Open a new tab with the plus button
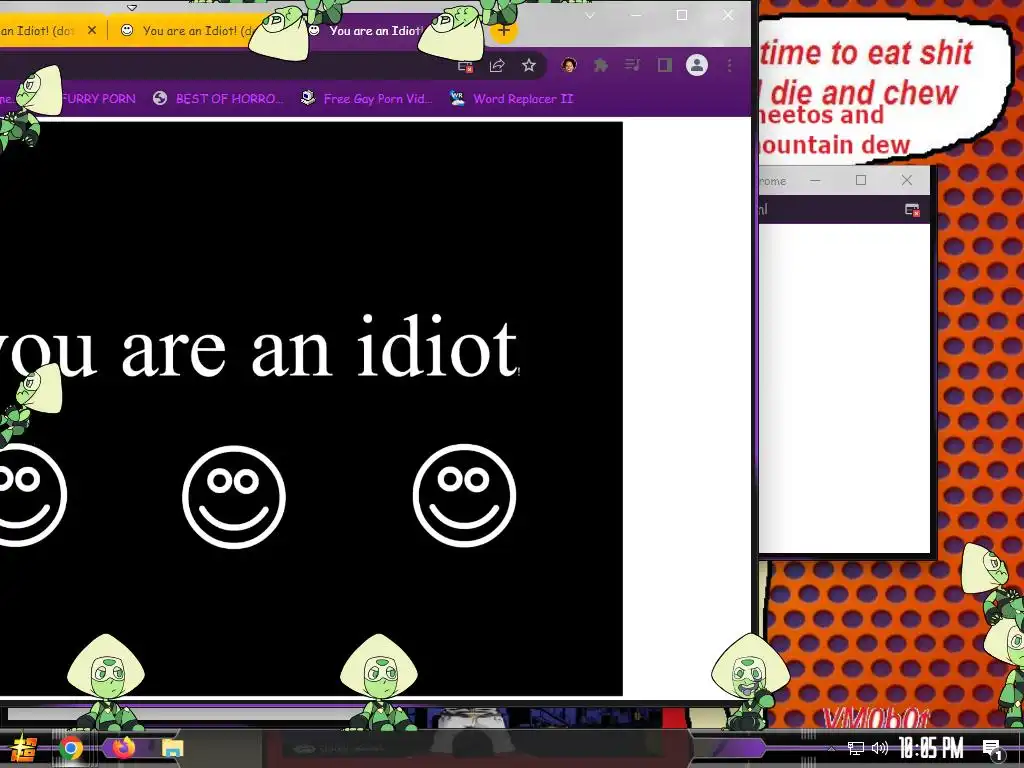Viewport: 1024px width, 768px height. tap(504, 30)
